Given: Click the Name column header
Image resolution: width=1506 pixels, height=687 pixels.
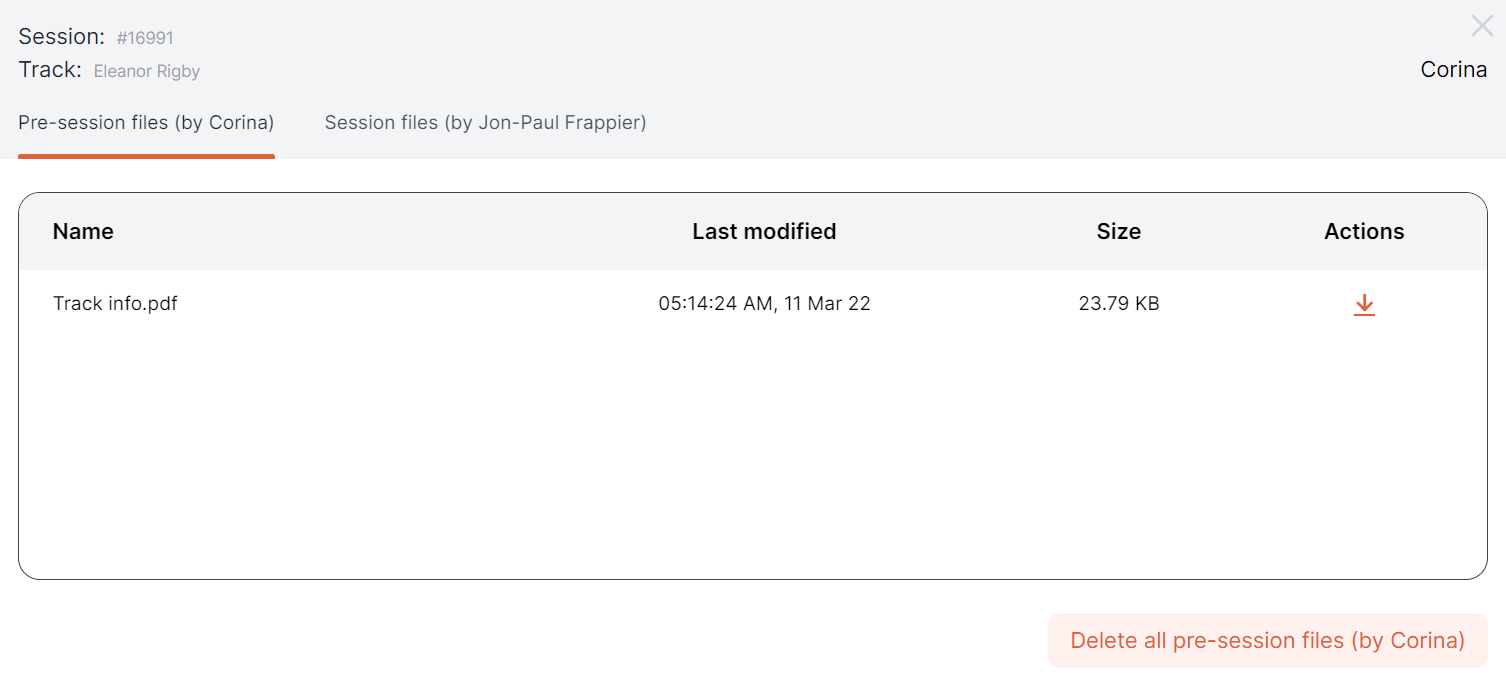Looking at the screenshot, I should (83, 232).
